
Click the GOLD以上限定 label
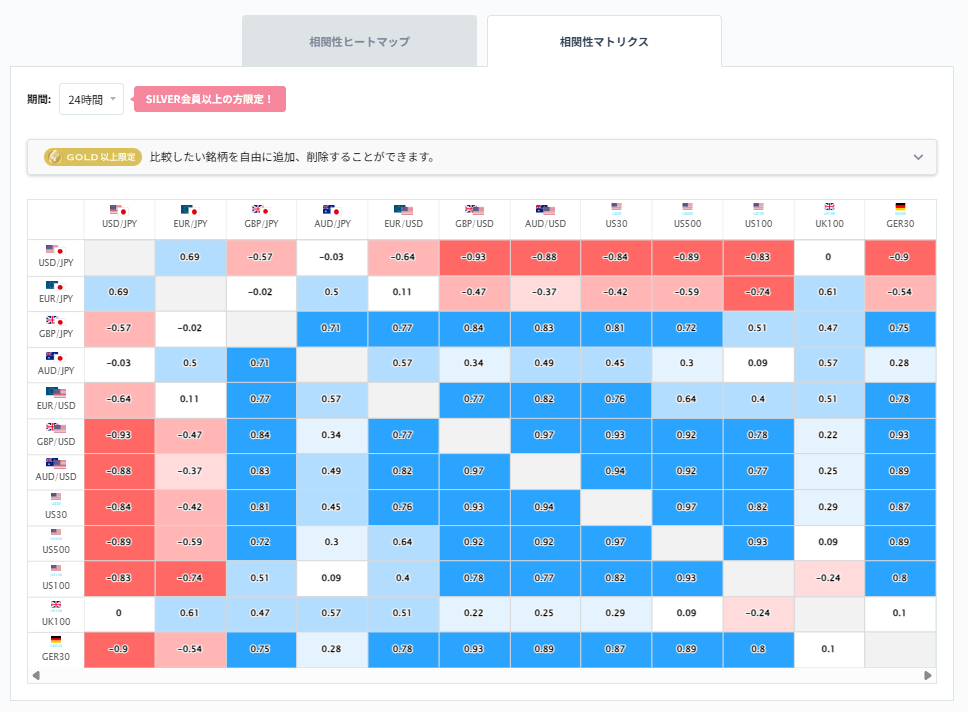(92, 157)
